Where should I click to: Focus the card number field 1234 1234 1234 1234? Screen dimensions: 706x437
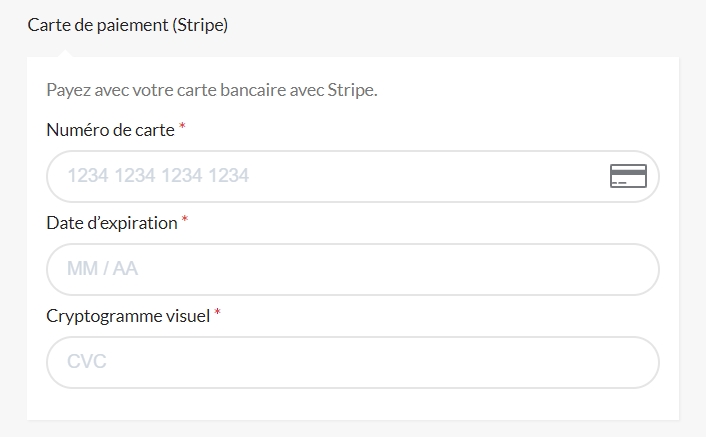tap(353, 176)
